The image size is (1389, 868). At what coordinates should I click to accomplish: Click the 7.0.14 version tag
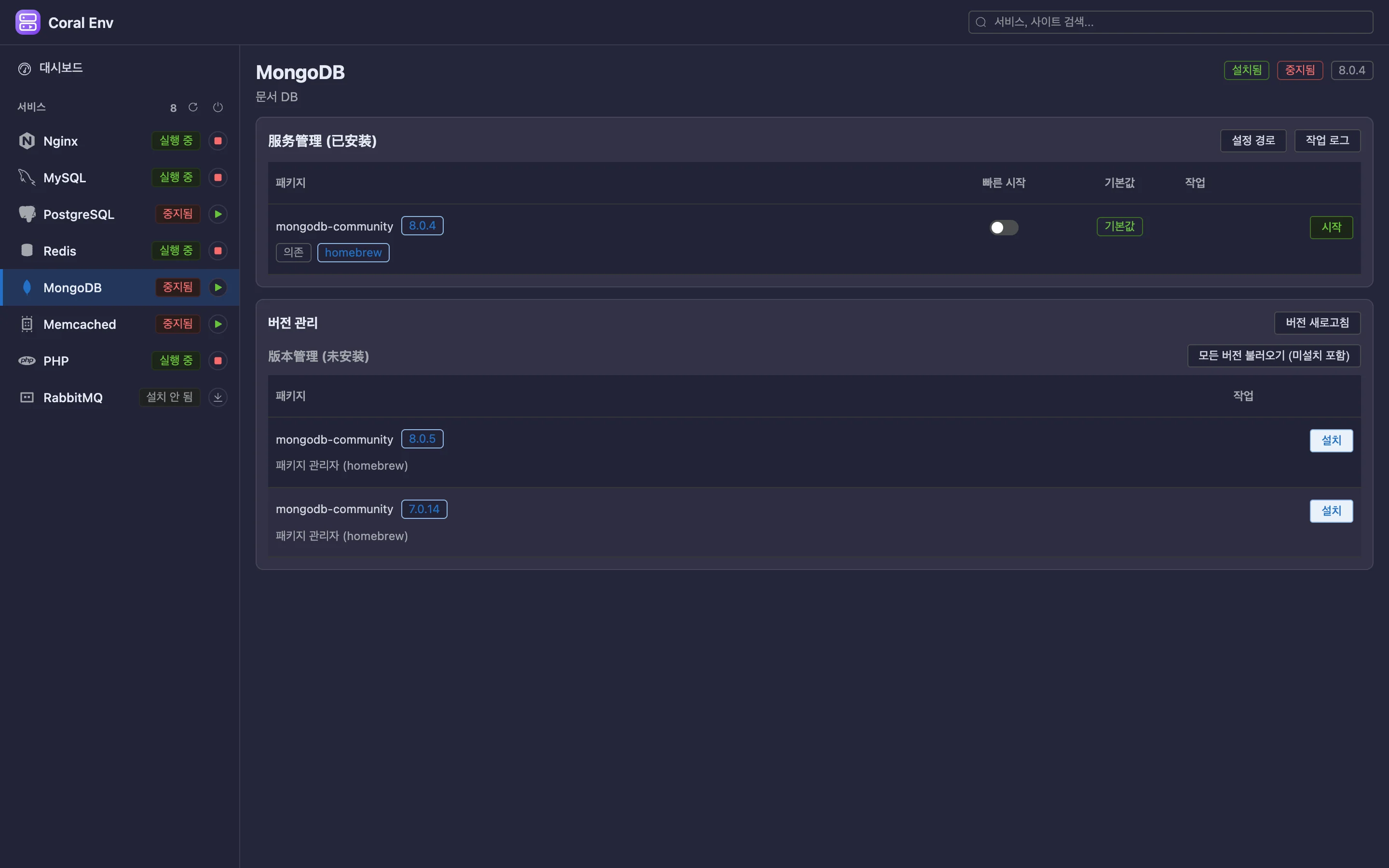[424, 509]
